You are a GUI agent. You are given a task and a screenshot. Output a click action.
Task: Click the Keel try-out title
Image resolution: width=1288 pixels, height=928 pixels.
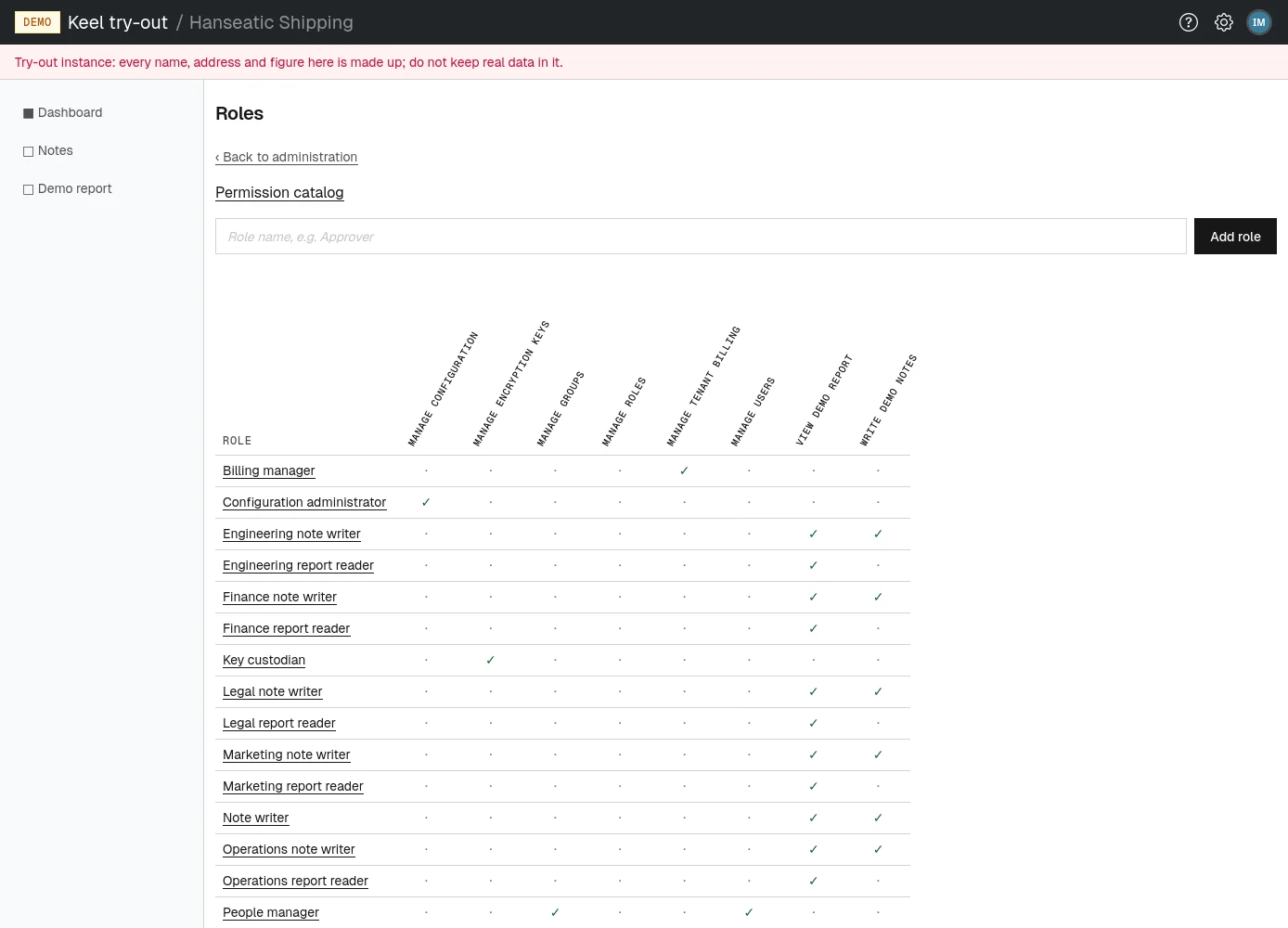click(x=118, y=22)
